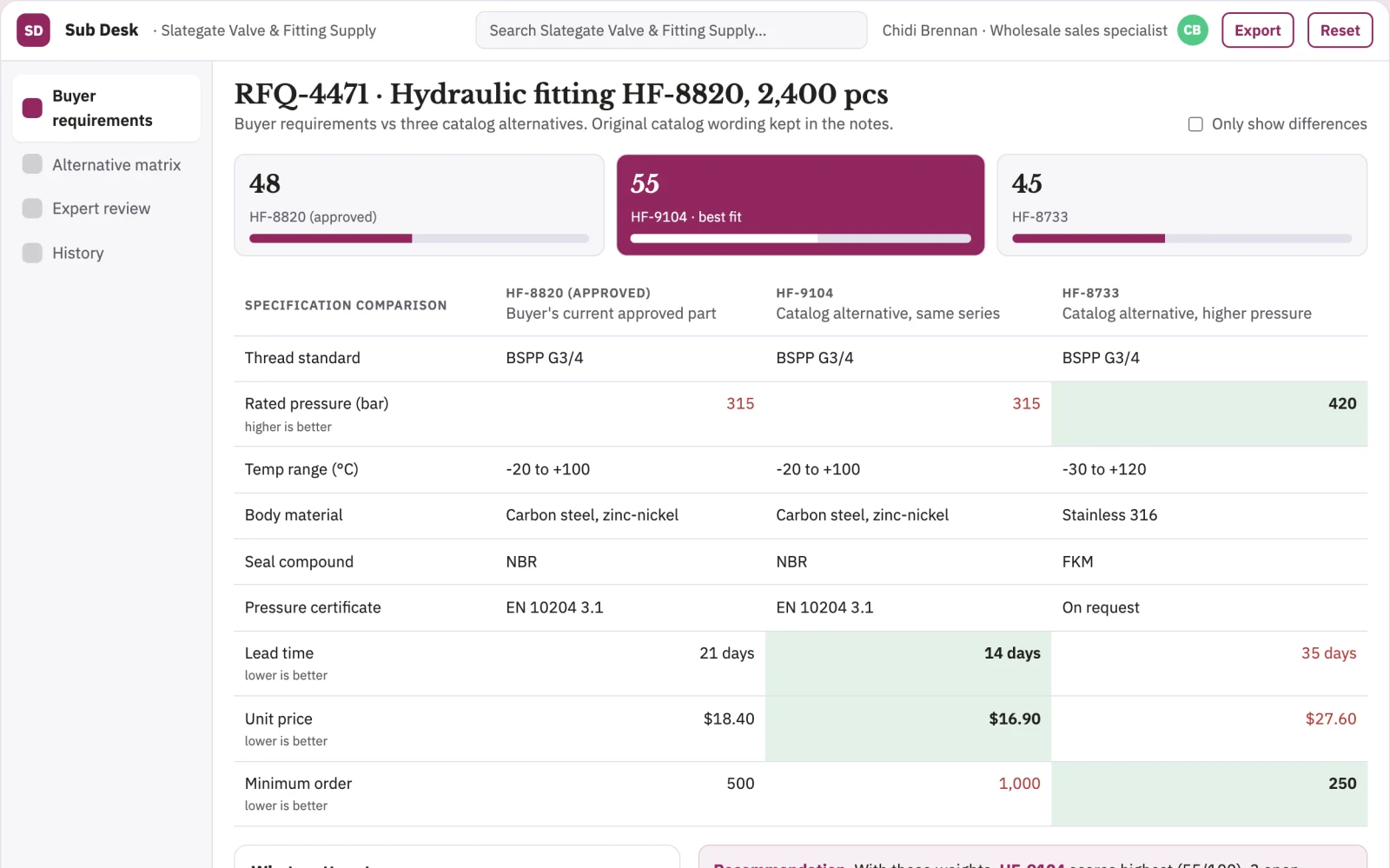Click the Alternative matrix sidebar icon
Screen dimensions: 1390x868
[32, 164]
